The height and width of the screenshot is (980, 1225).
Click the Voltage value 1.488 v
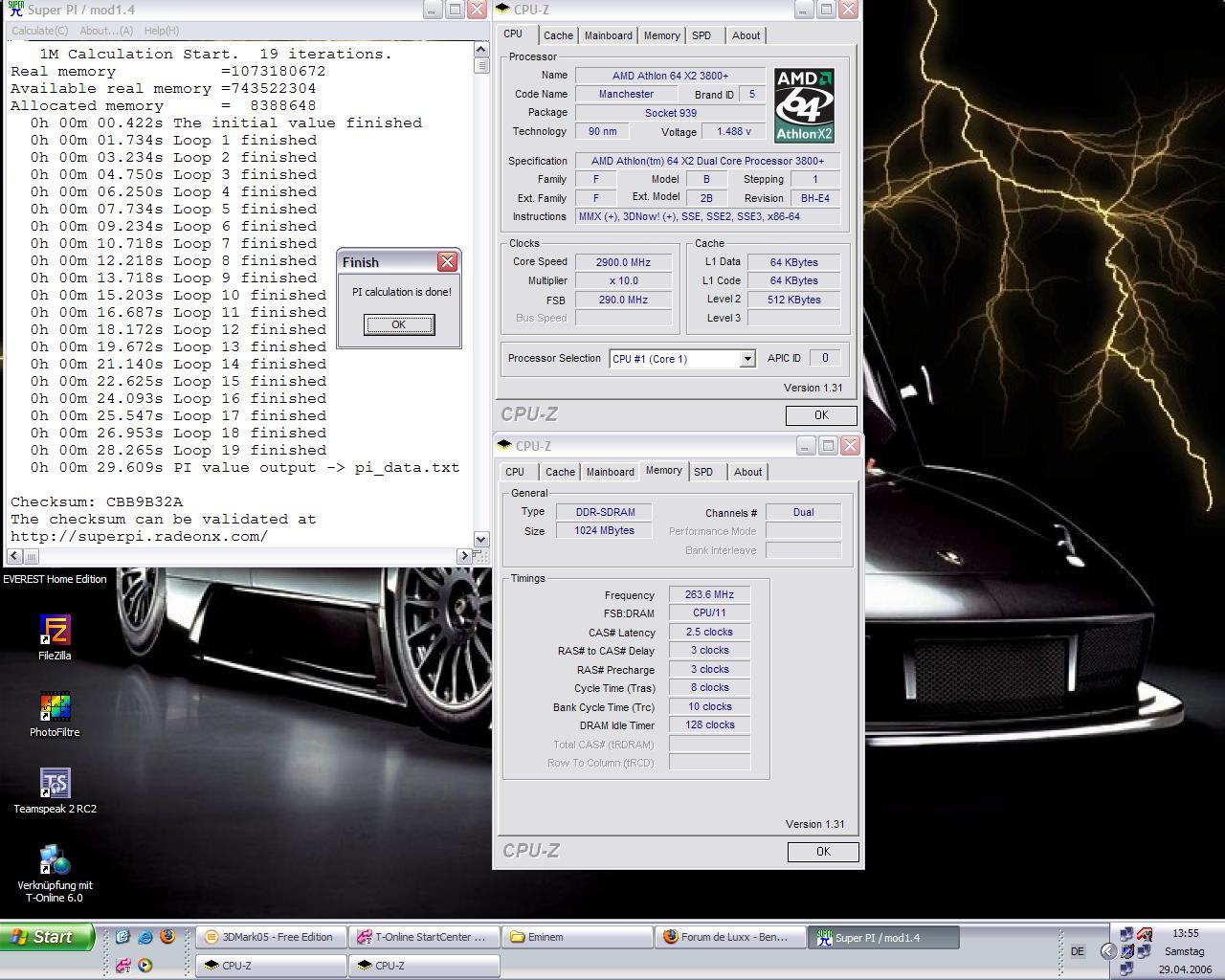pos(734,131)
